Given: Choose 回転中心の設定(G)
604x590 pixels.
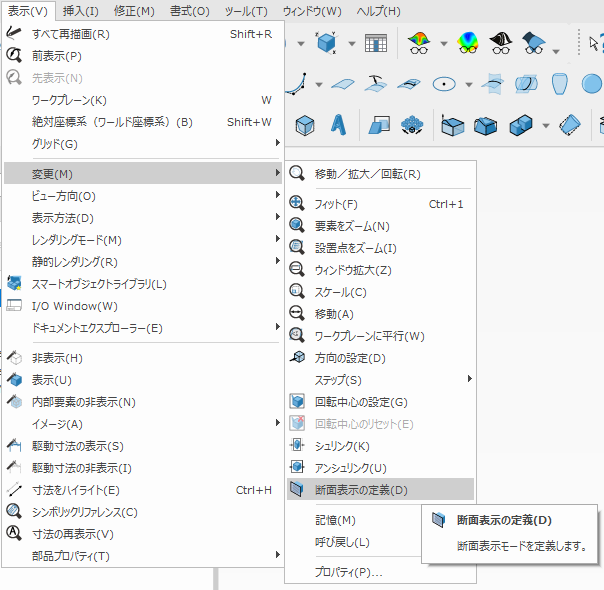Looking at the screenshot, I should coord(381,401).
